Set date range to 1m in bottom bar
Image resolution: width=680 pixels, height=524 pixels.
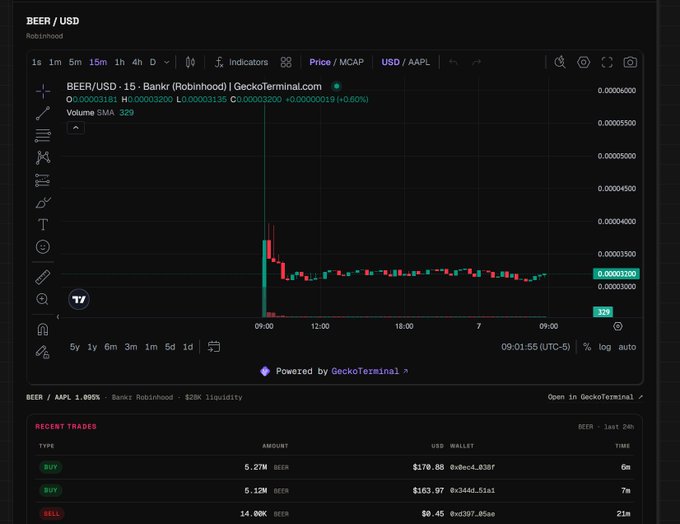(151, 347)
